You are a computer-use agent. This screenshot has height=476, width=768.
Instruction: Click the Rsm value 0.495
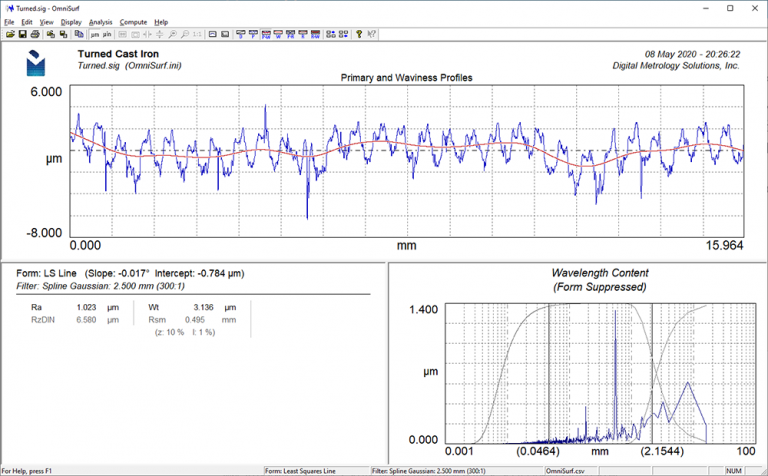point(195,320)
